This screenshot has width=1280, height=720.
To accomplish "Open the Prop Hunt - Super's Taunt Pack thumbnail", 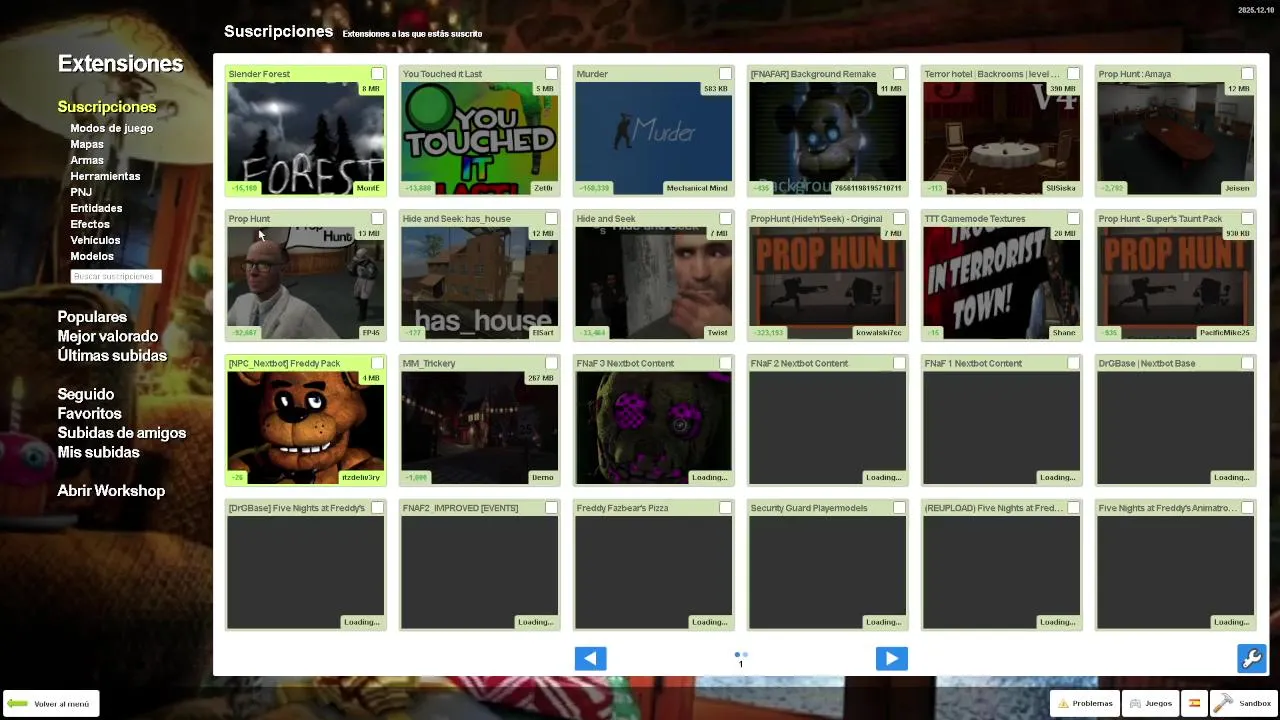I will click(x=1175, y=283).
